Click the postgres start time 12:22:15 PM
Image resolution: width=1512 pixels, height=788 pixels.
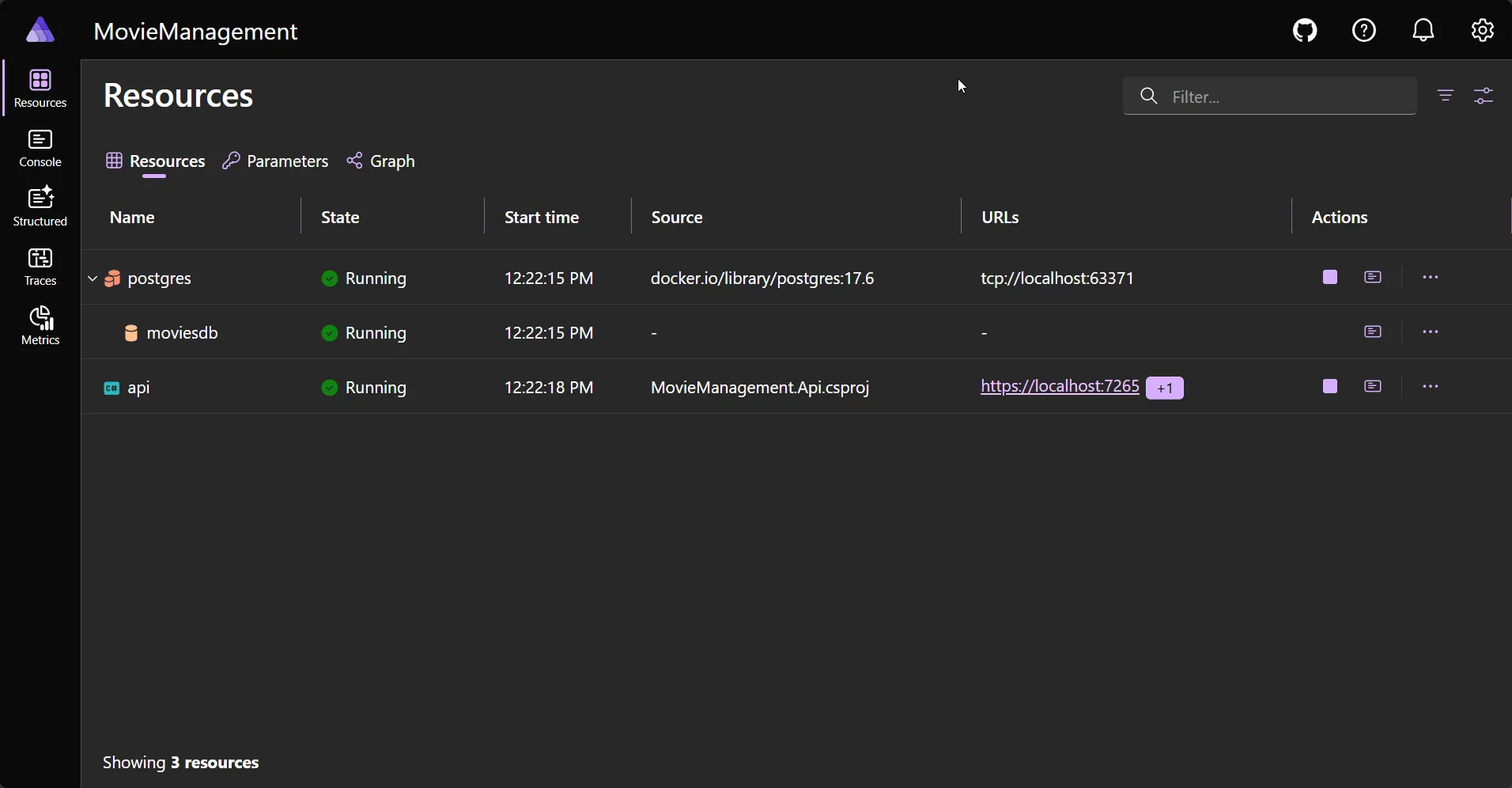(549, 278)
